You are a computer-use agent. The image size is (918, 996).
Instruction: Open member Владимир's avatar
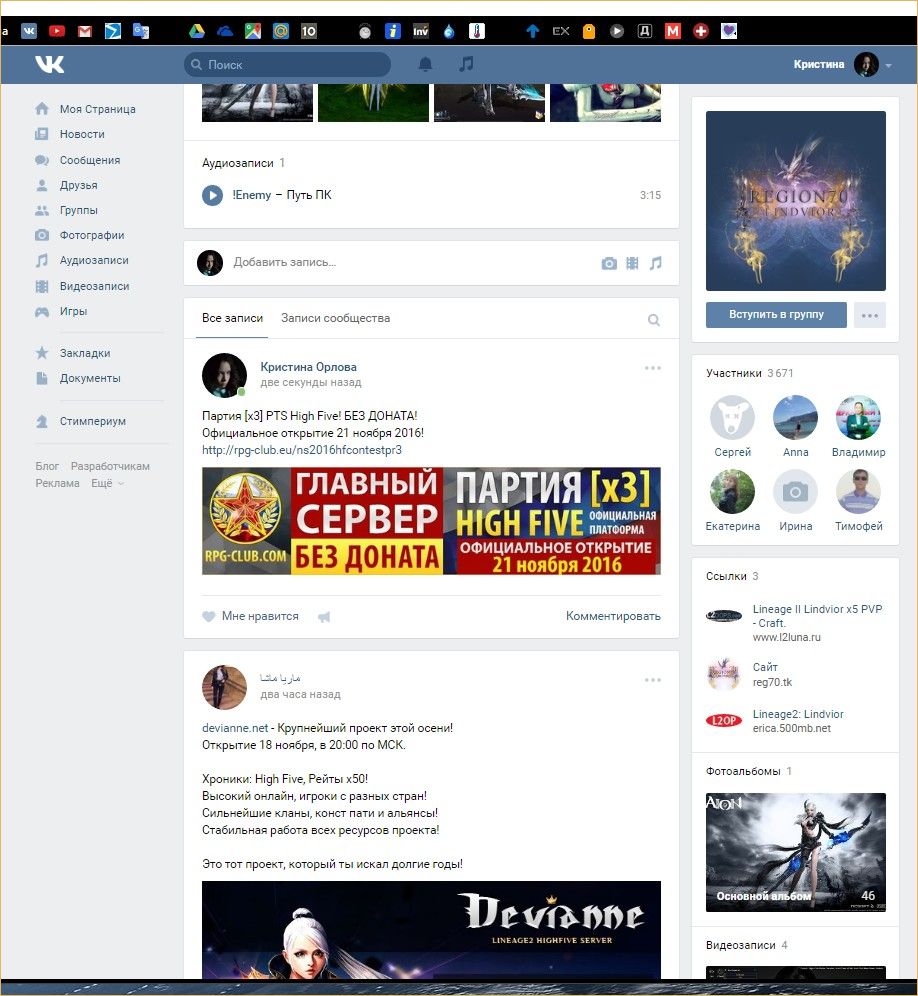click(x=858, y=417)
